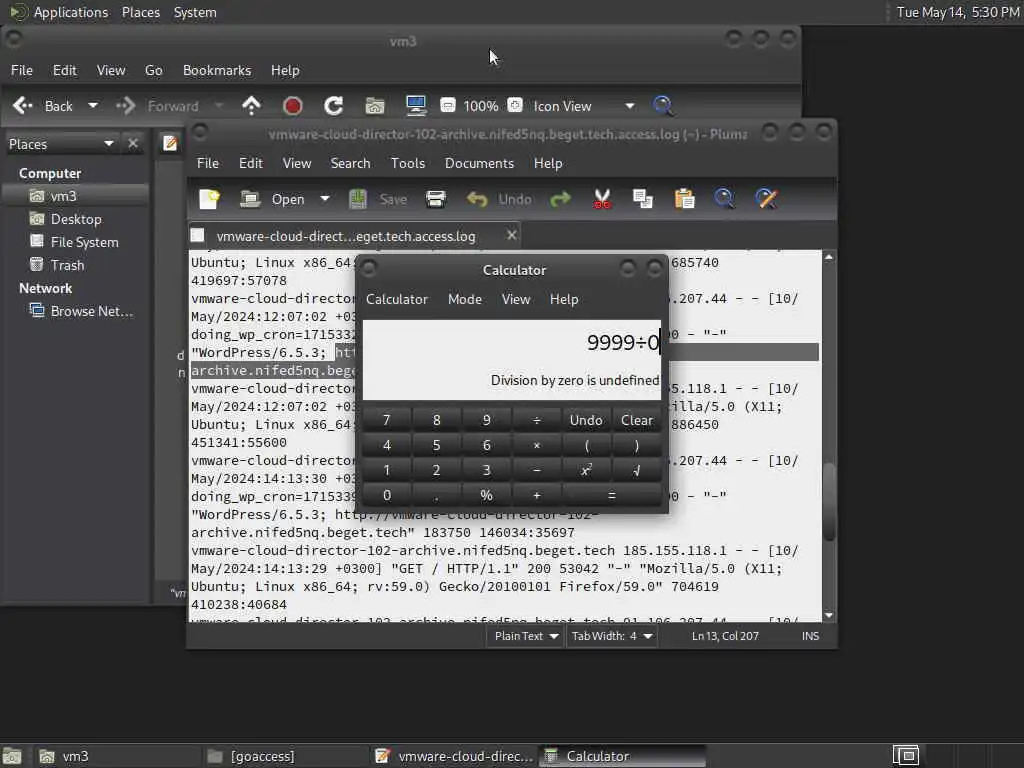Screen dimensions: 1024x768
Task: Open the Calculator menu in Calculator window
Action: [396, 299]
